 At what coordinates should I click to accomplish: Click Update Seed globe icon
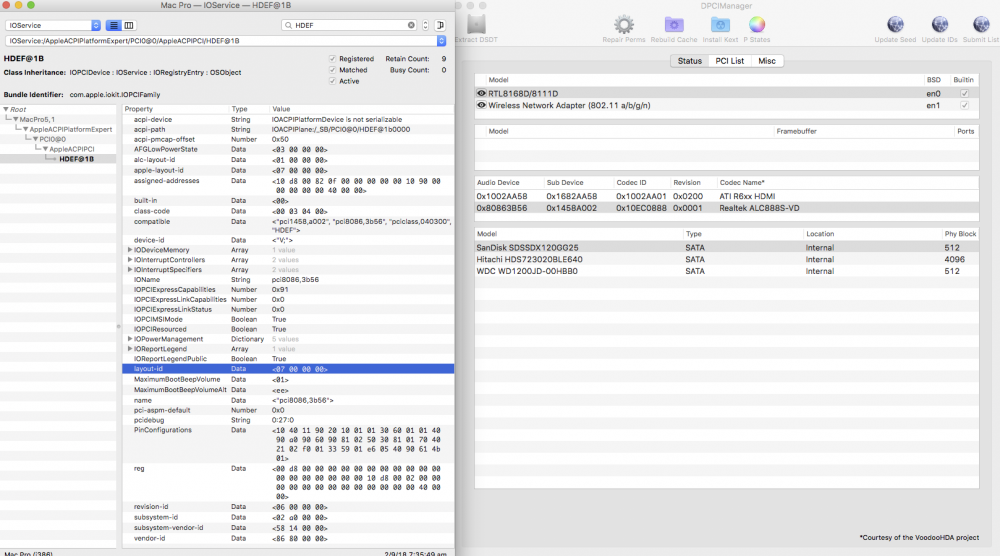click(895, 25)
